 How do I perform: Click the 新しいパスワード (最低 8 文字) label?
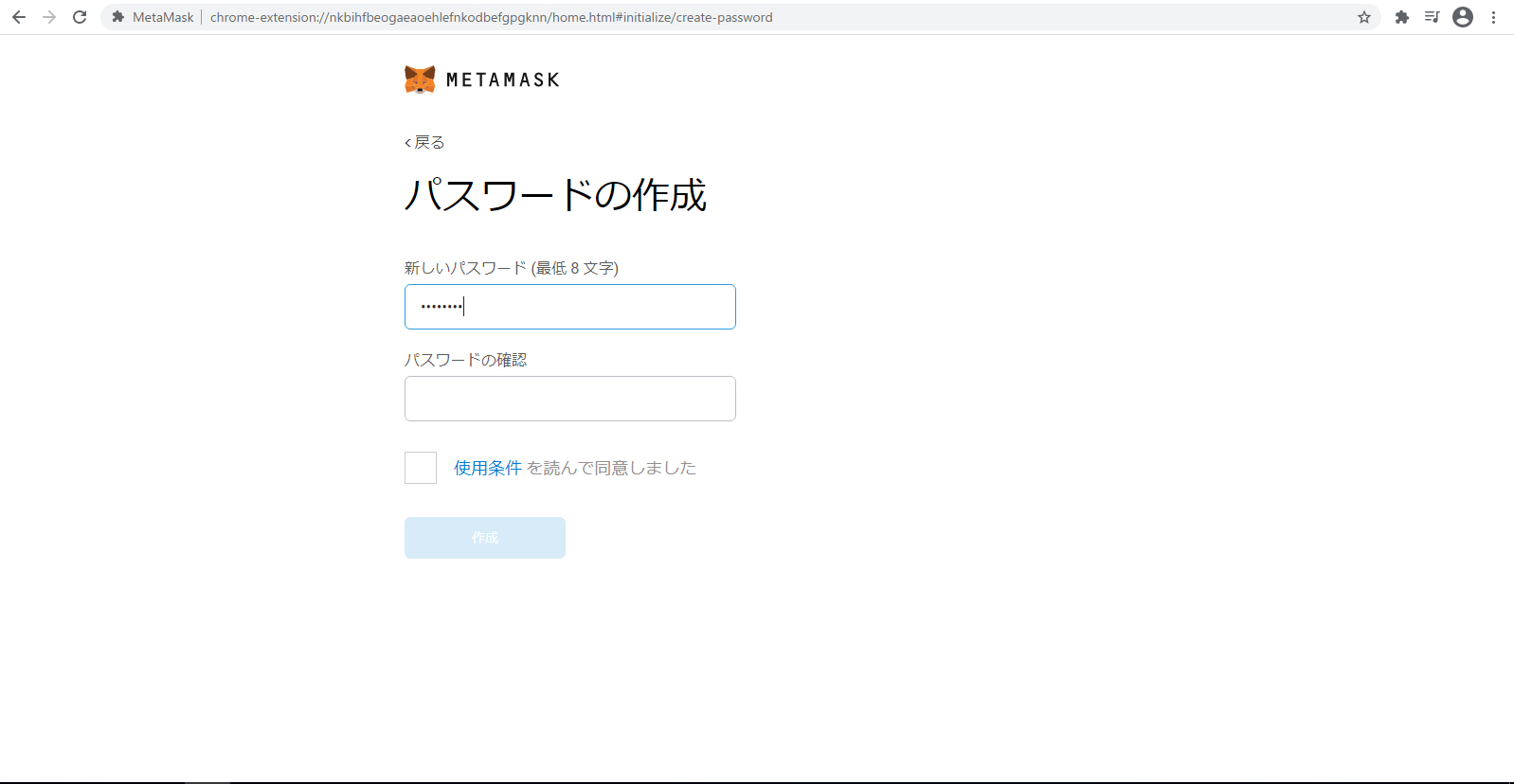[512, 268]
